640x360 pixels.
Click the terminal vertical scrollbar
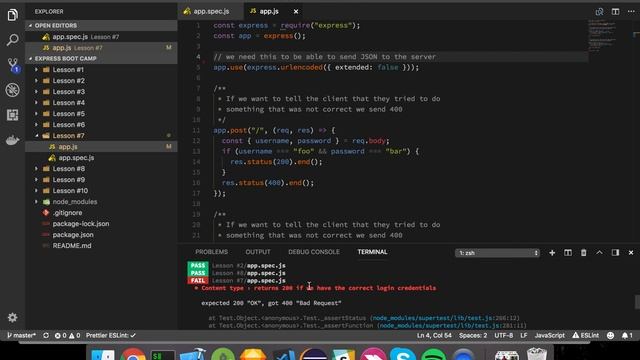637,302
